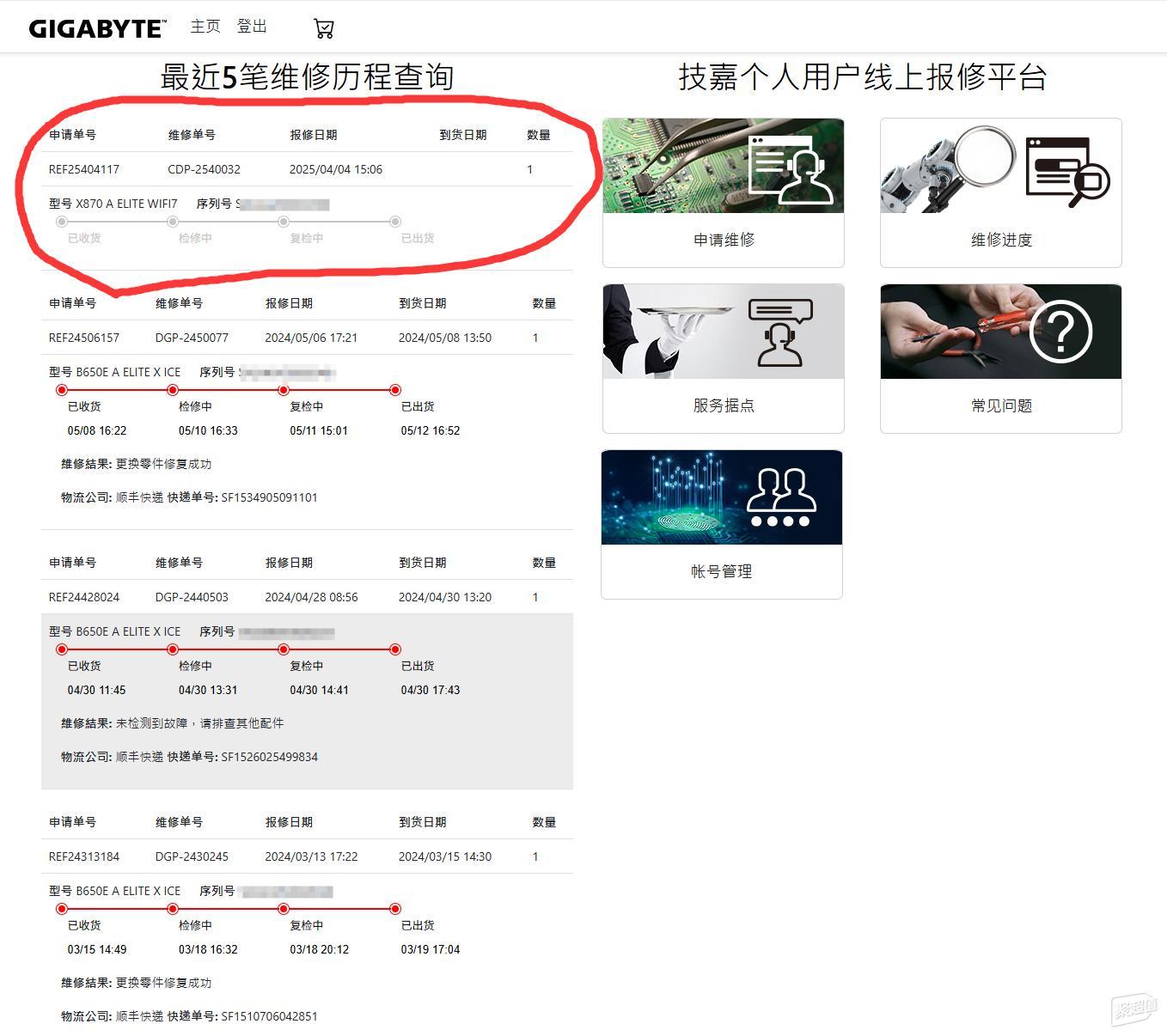Click the 已收货 marker dated 04/30 11:45

pyautogui.click(x=62, y=649)
